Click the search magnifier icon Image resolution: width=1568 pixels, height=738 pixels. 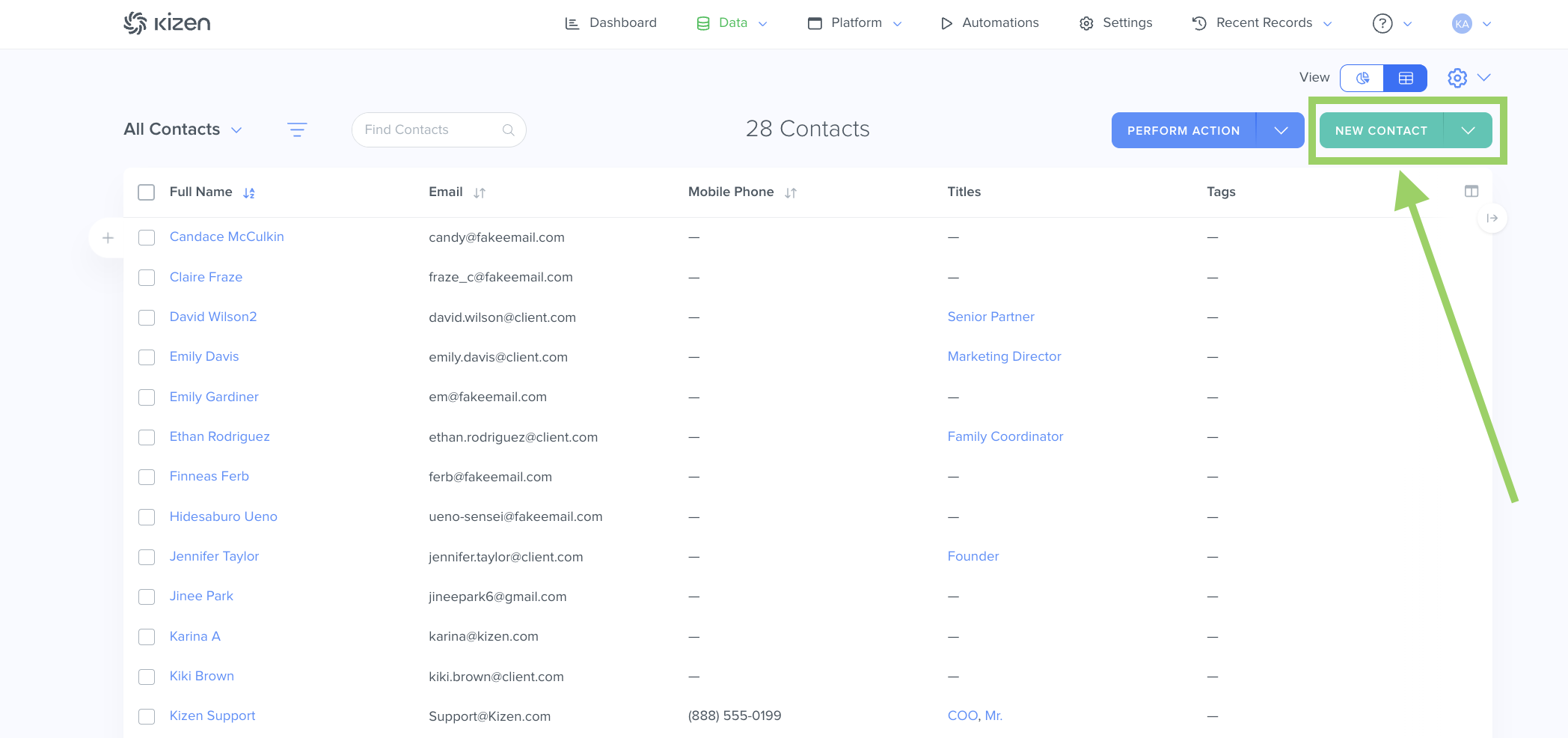[x=509, y=130]
